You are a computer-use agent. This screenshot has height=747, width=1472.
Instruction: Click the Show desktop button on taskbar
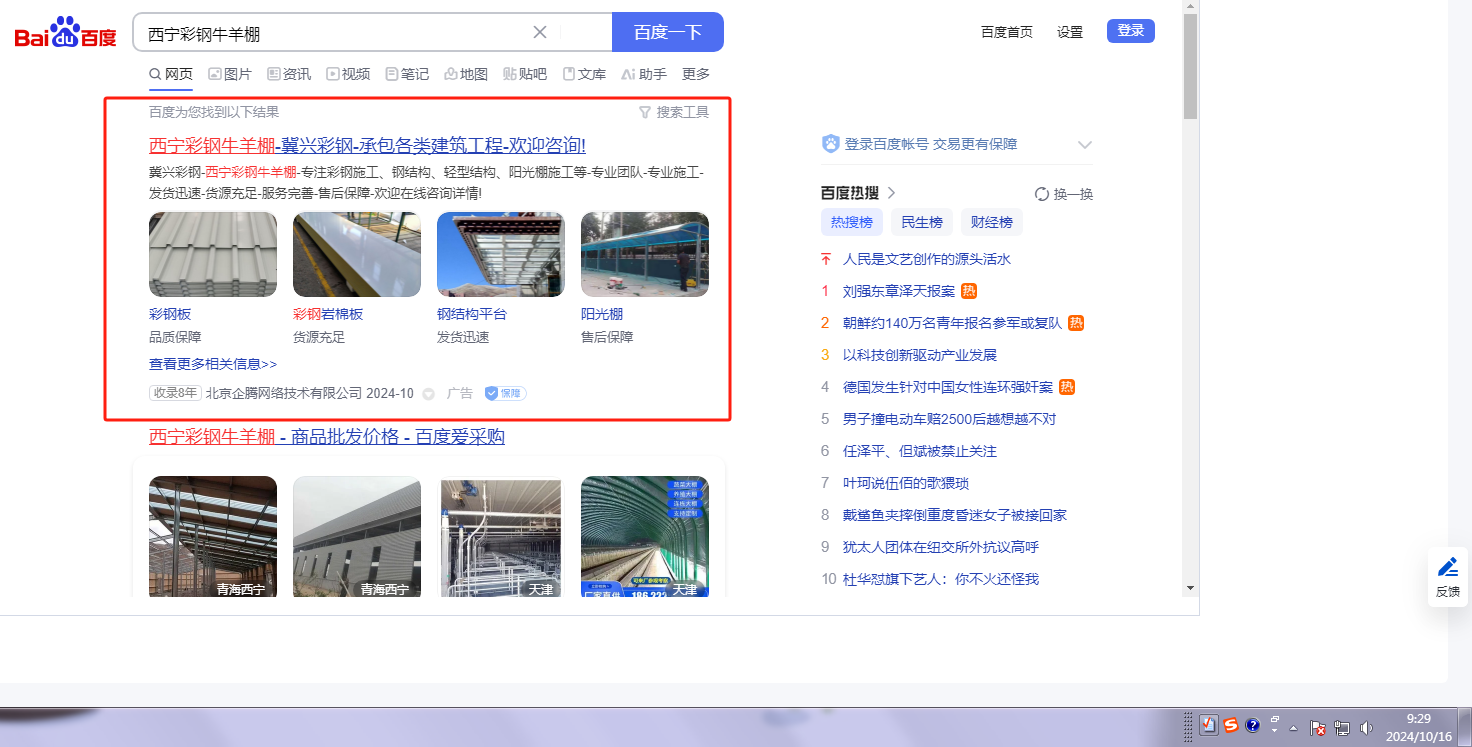tap(1465, 727)
